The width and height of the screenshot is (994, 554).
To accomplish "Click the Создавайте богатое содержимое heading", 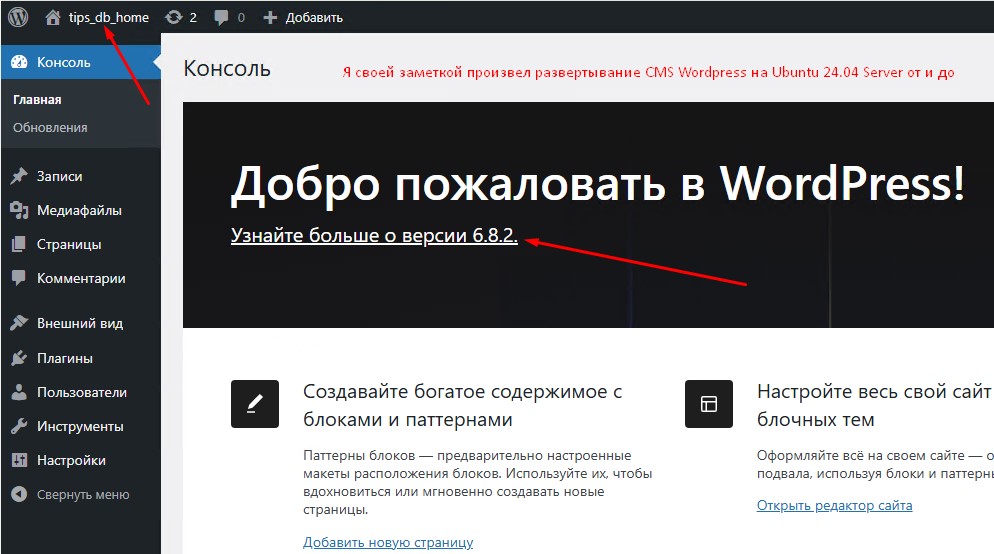I will tap(462, 405).
